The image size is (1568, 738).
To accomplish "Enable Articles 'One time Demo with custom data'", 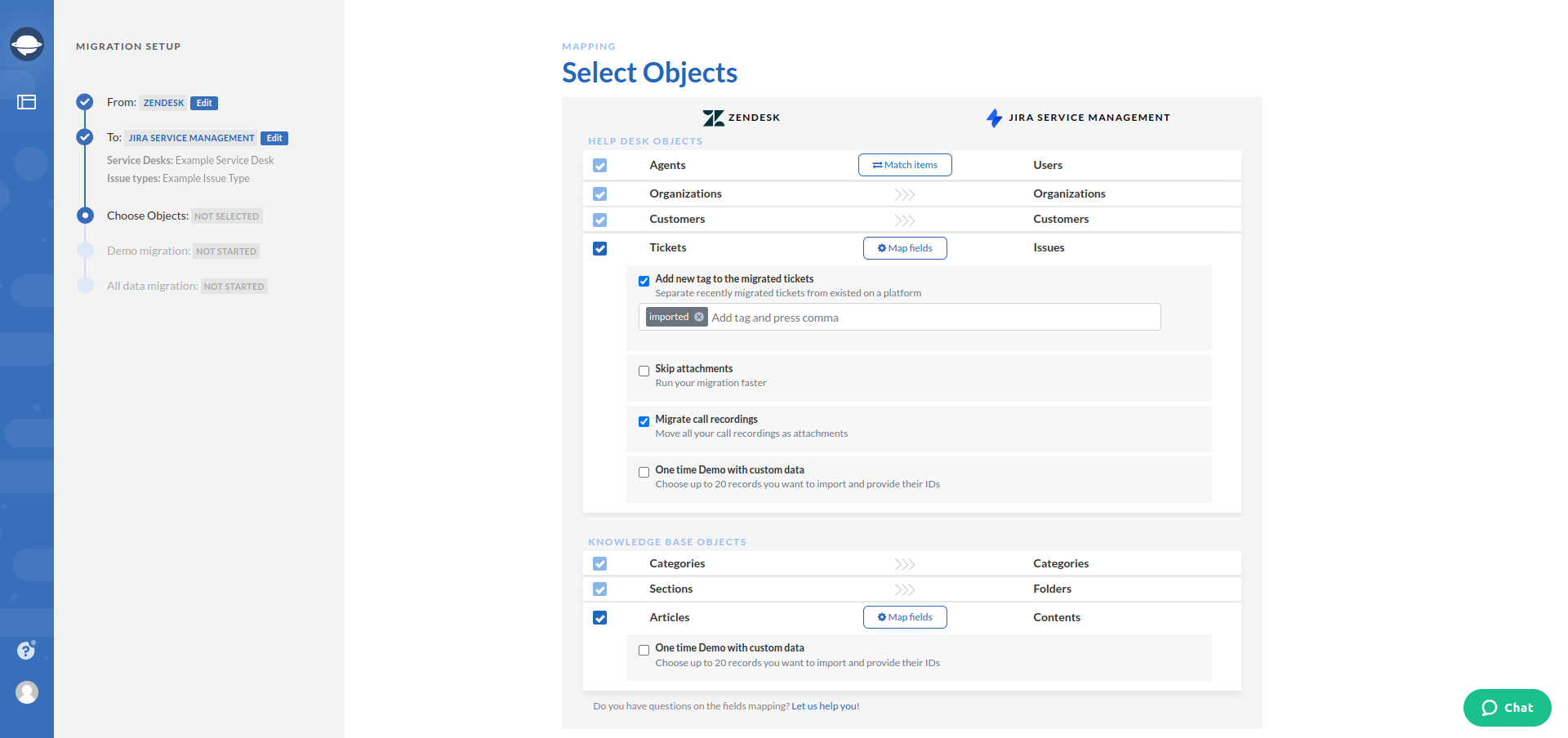I will 644,650.
